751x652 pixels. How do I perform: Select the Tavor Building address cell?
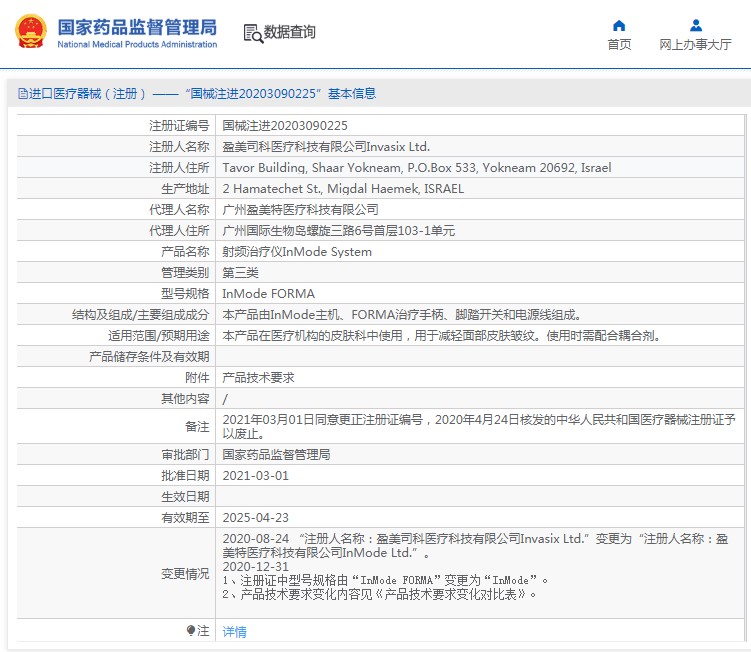(479, 168)
